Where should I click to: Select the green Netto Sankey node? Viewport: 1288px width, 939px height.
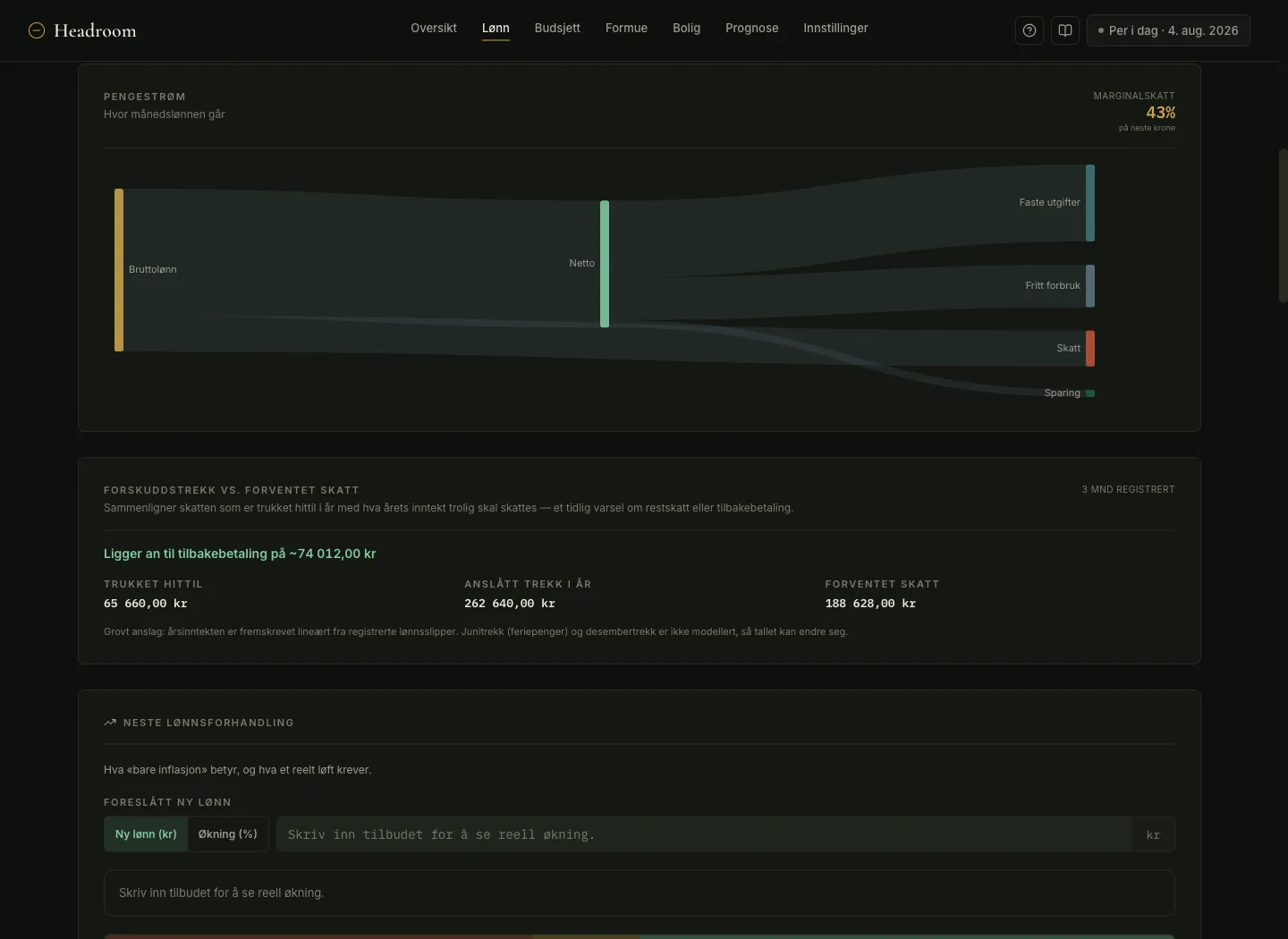(x=605, y=264)
